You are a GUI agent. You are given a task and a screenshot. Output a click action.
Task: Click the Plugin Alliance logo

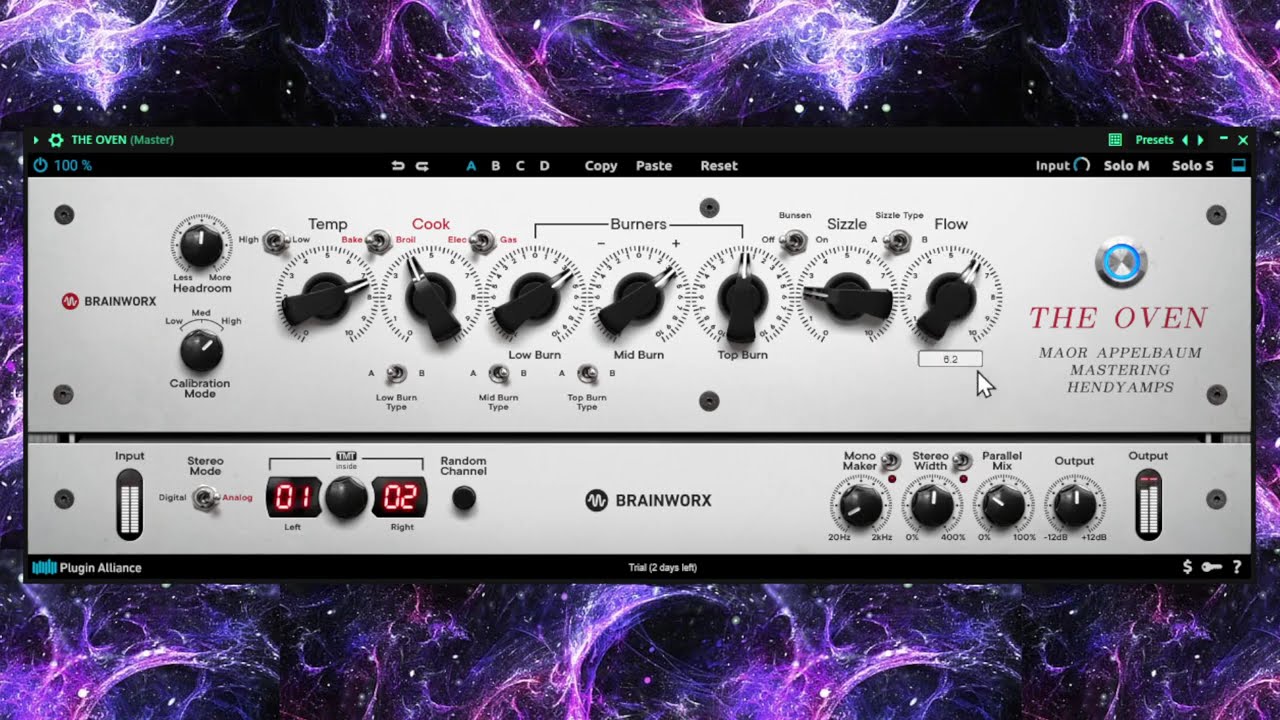tap(87, 567)
